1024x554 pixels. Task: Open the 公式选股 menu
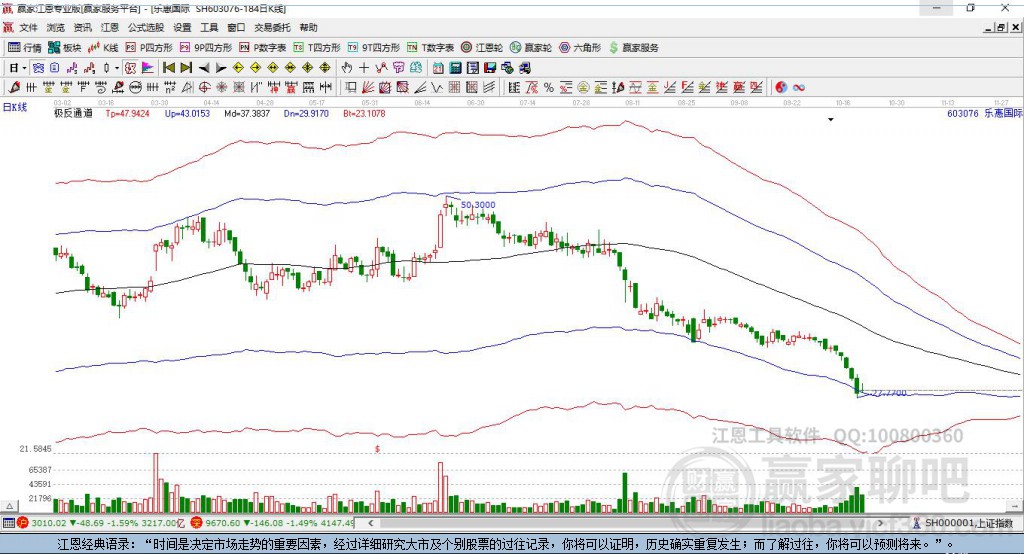pos(146,27)
